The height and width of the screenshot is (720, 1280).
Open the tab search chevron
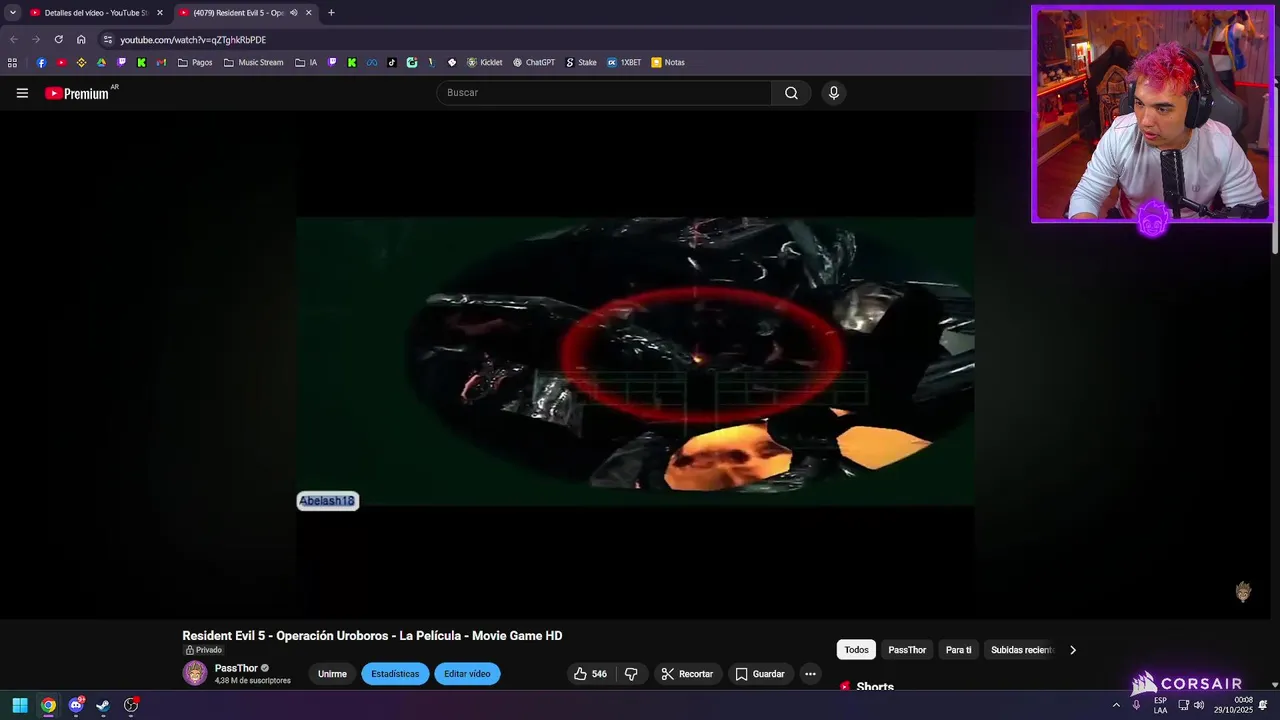pos(12,13)
